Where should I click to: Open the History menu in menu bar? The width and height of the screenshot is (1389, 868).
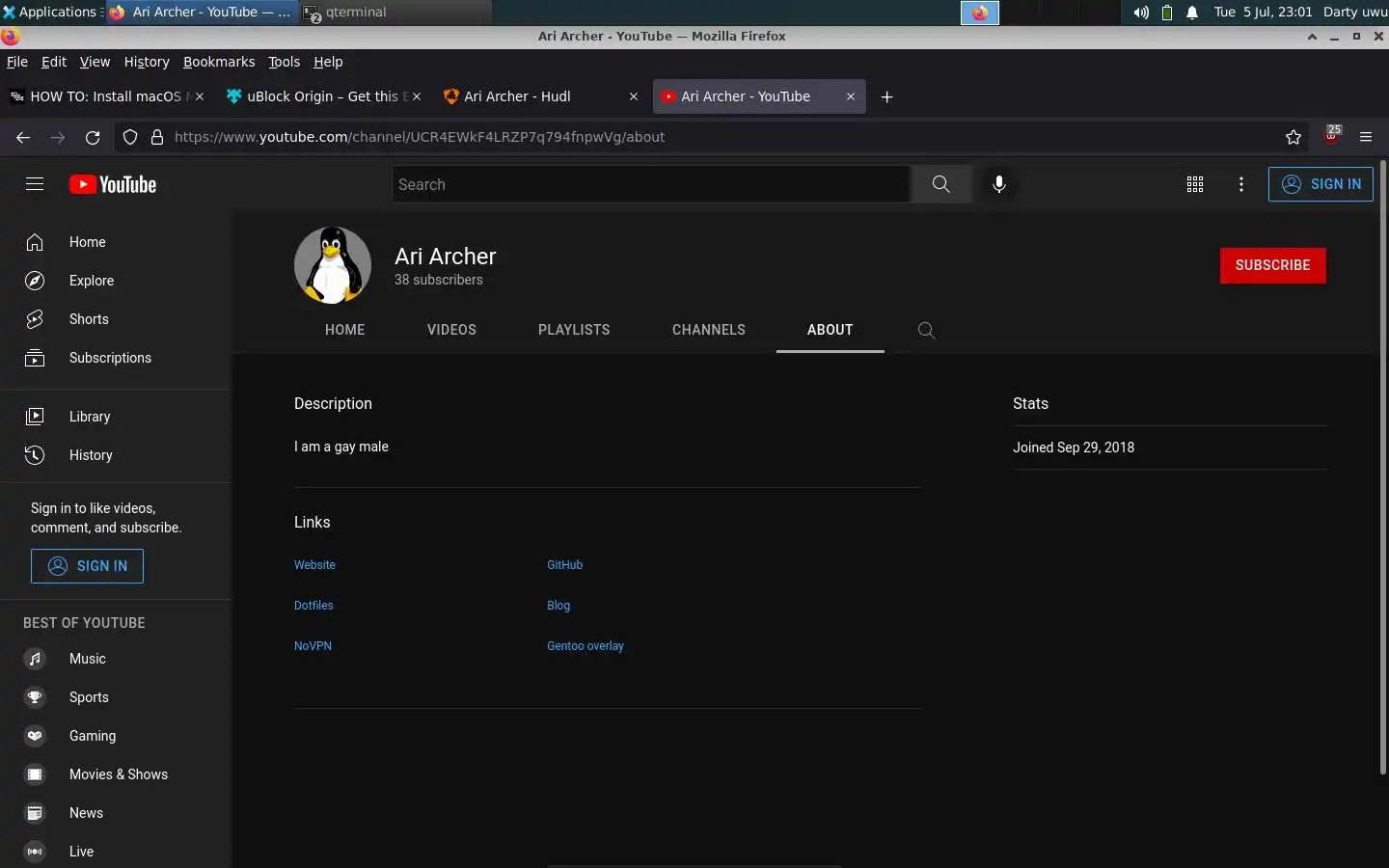(x=147, y=62)
